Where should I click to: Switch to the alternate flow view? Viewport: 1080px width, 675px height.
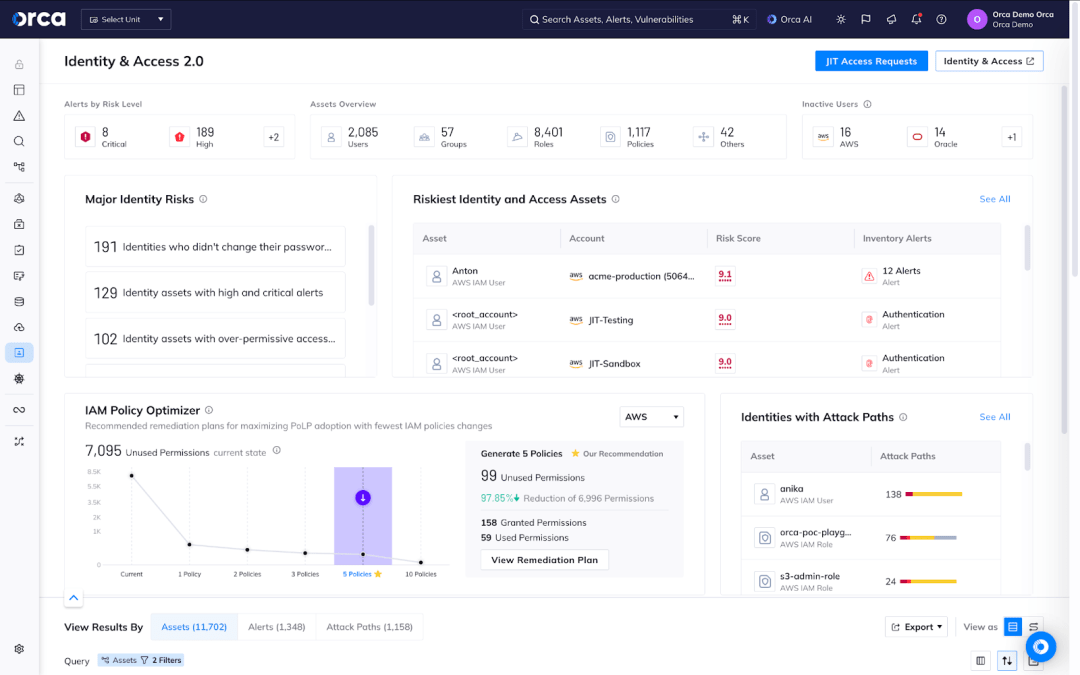[x=1033, y=627]
